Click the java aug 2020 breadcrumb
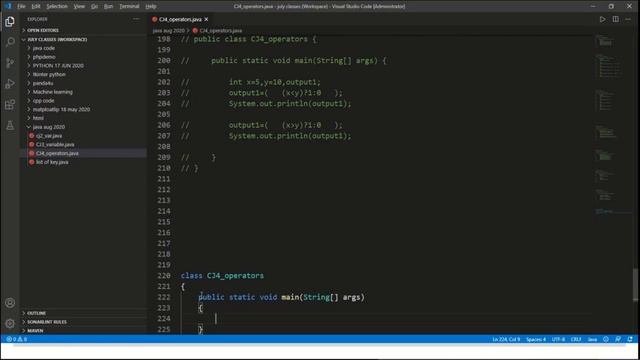 point(168,30)
